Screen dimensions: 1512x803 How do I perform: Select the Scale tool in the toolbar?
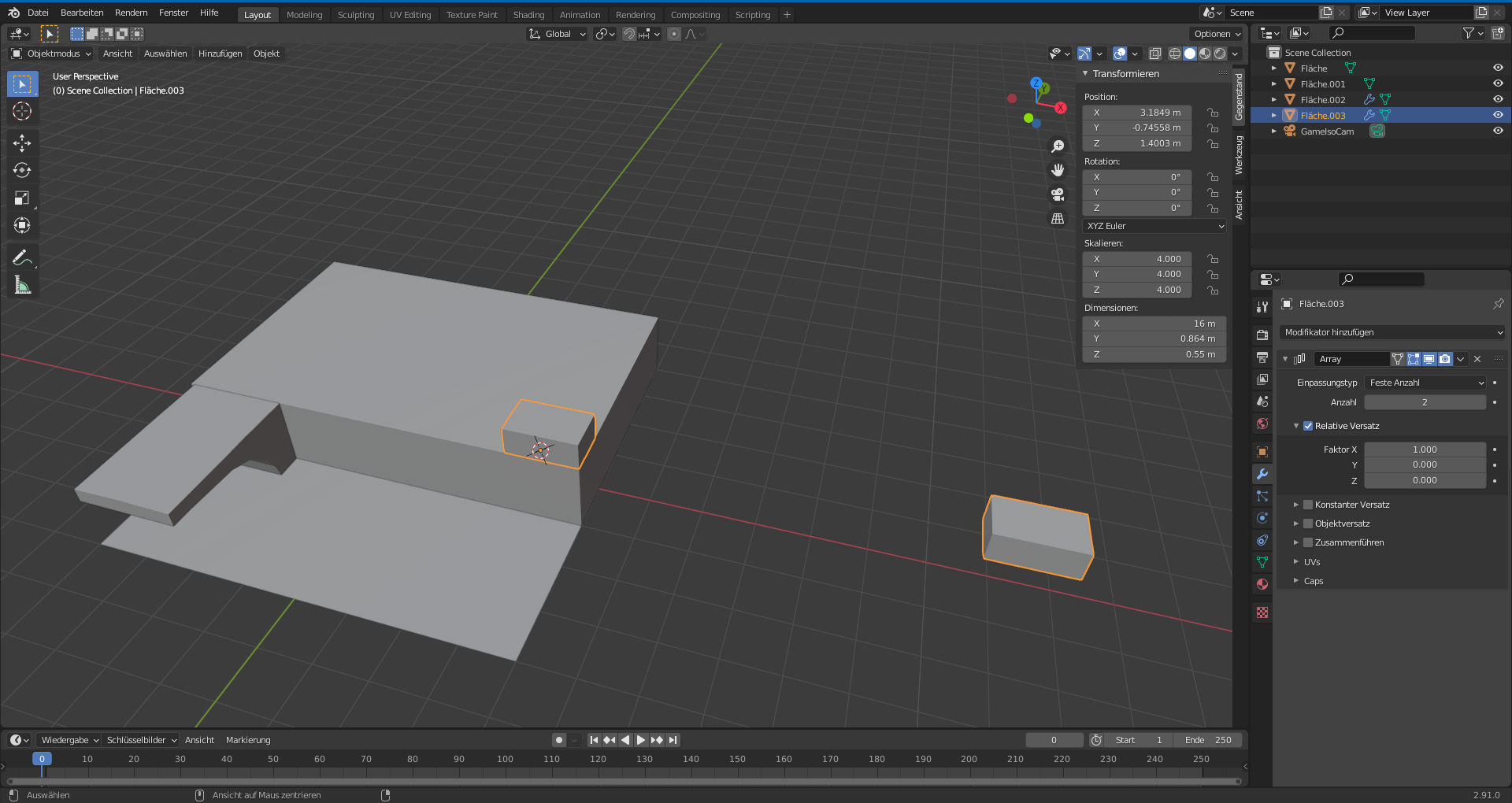(22, 198)
